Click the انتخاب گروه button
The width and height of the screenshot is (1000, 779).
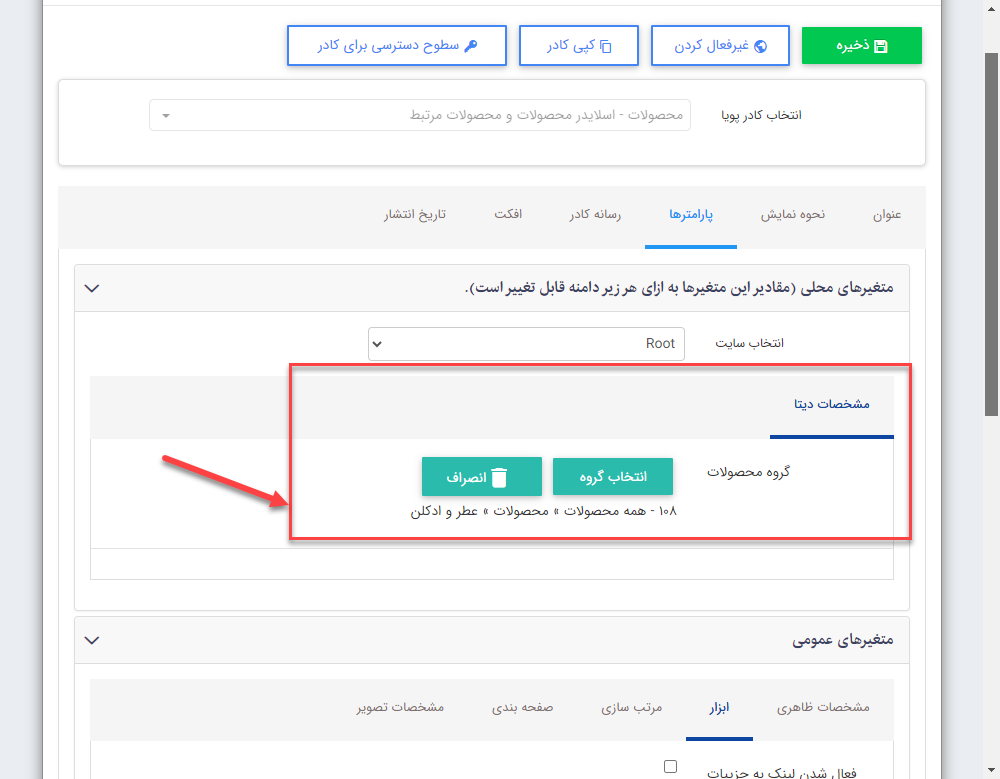tap(613, 477)
